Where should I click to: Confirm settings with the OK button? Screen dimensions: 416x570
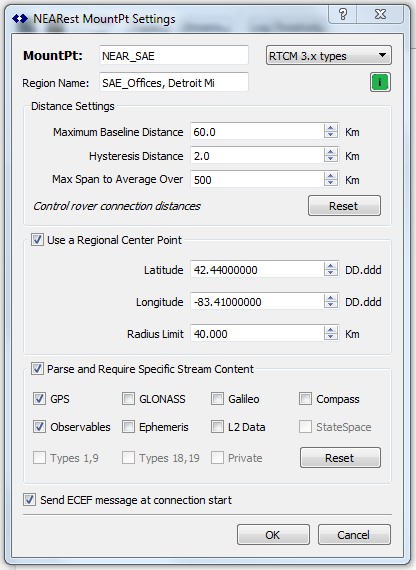pyautogui.click(x=273, y=535)
